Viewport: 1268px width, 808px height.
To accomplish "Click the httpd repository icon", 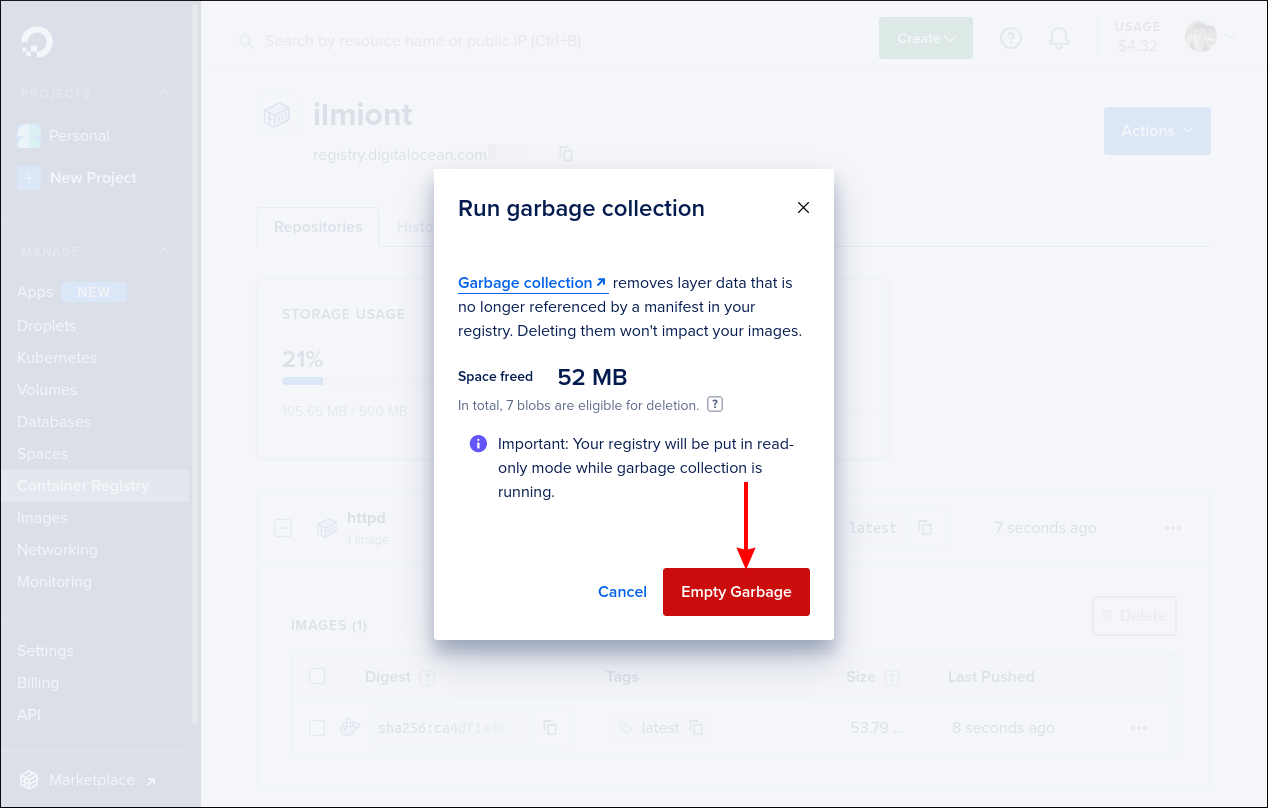I will (326, 528).
